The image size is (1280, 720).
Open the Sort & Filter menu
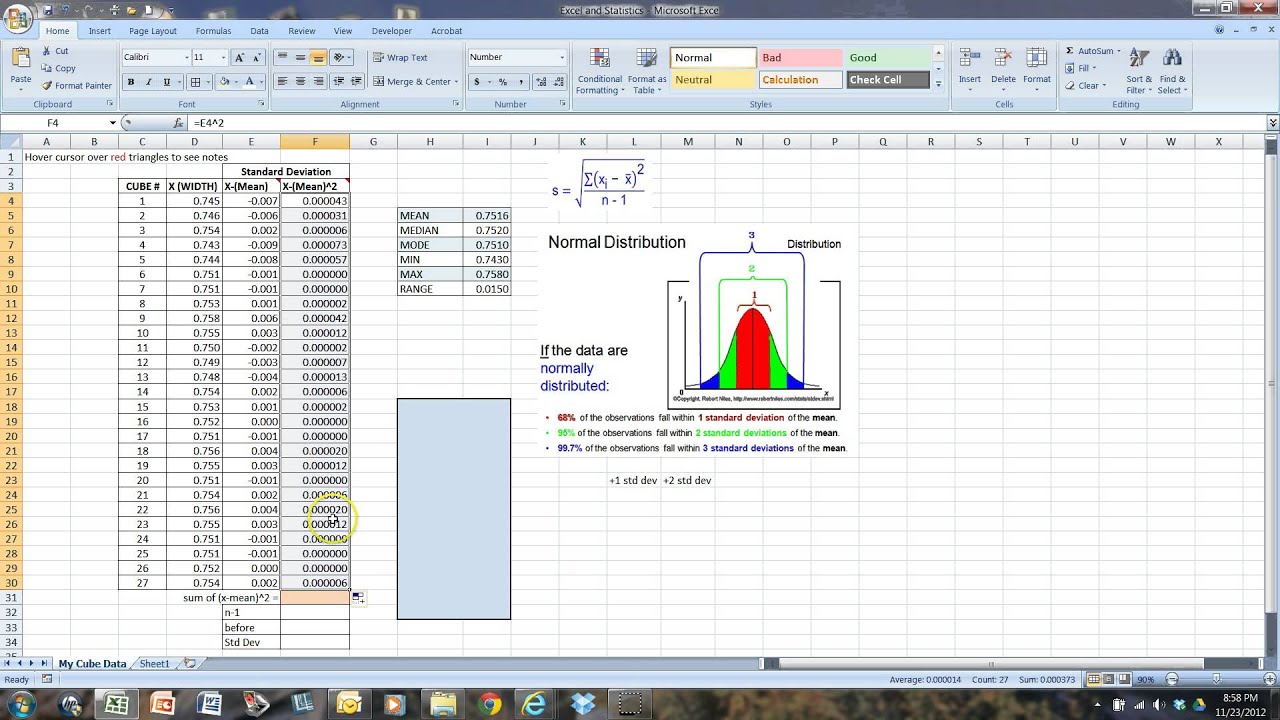1139,72
